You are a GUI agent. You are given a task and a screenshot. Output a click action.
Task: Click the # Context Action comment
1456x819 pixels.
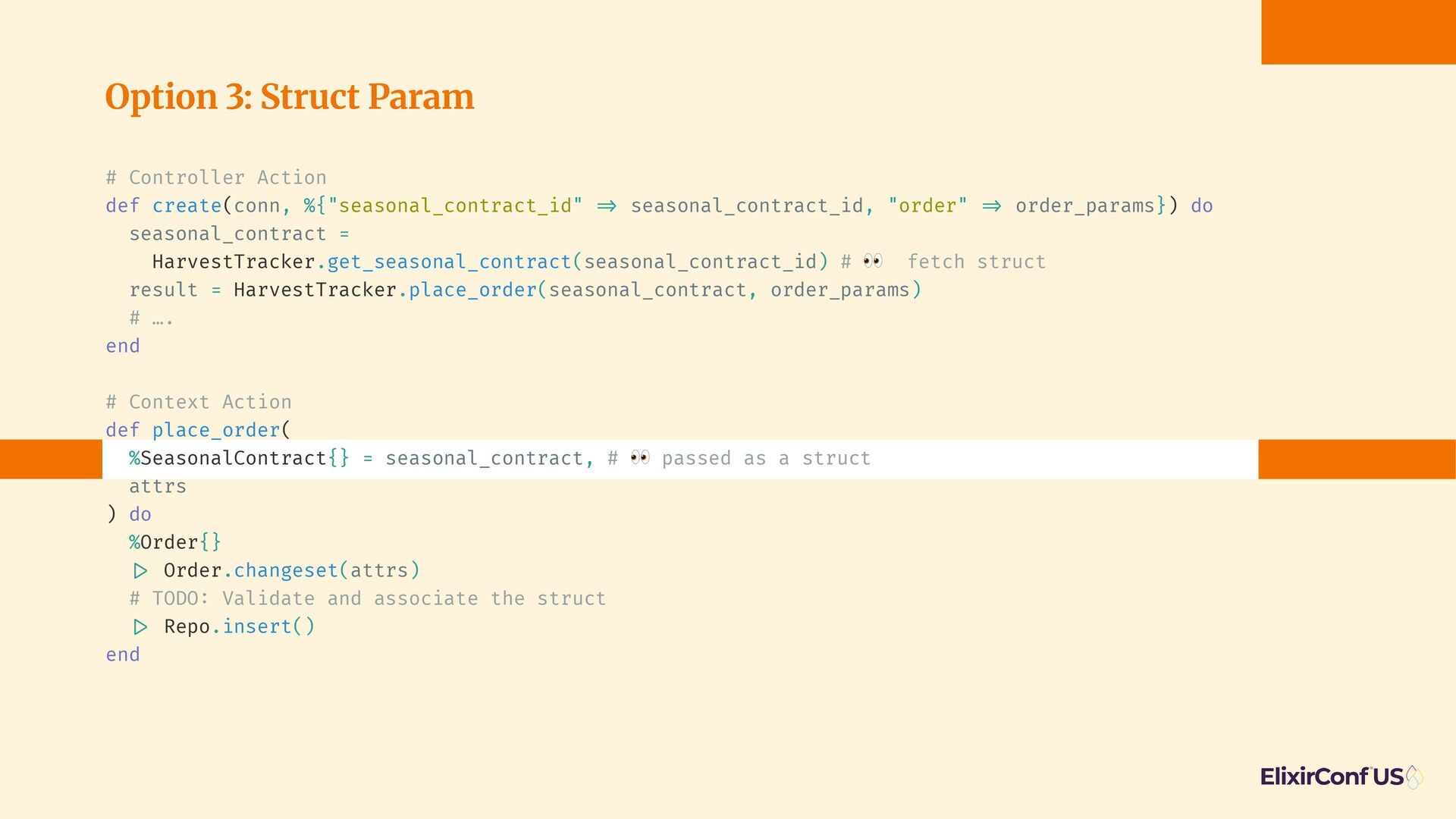(199, 402)
